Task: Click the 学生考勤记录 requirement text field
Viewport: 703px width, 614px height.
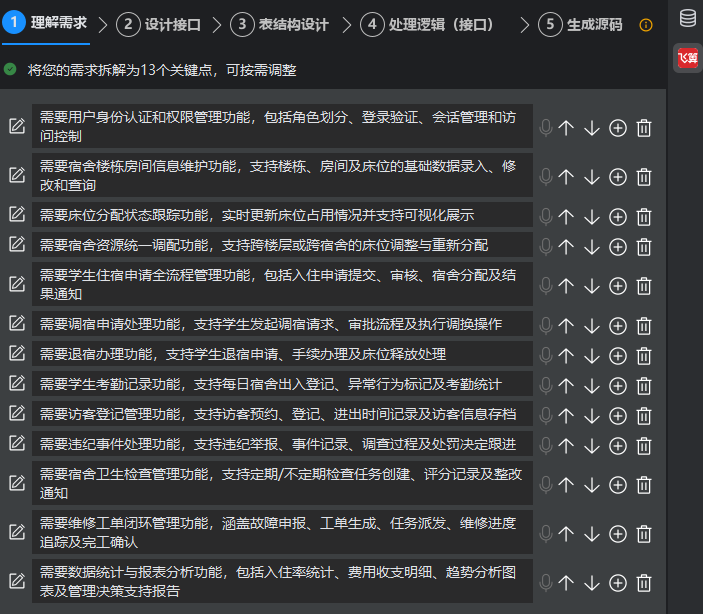Action: pos(282,384)
